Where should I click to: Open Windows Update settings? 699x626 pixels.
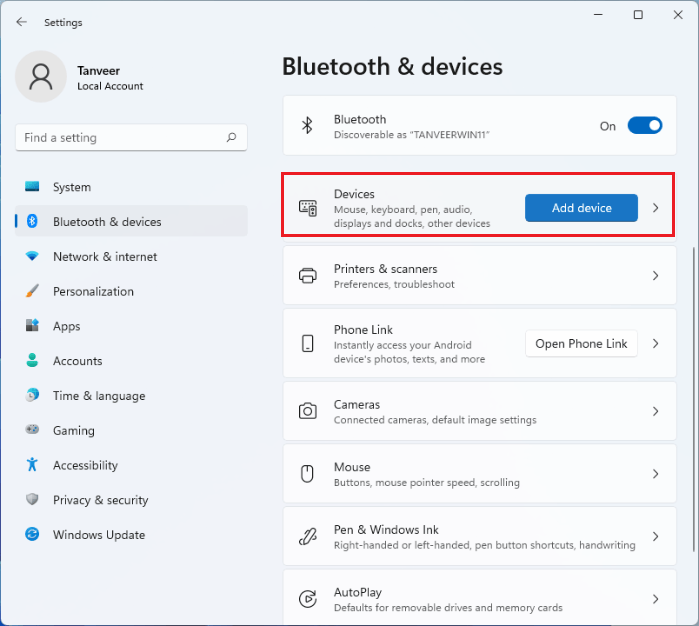pos(131,535)
